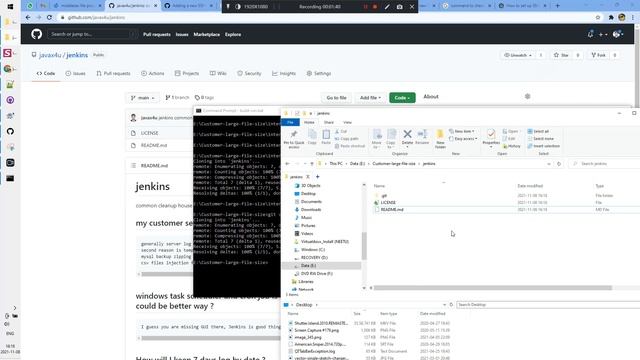The height and width of the screenshot is (360, 640).
Task: Open Pull requests in the GitHub header
Action: (x=157, y=35)
